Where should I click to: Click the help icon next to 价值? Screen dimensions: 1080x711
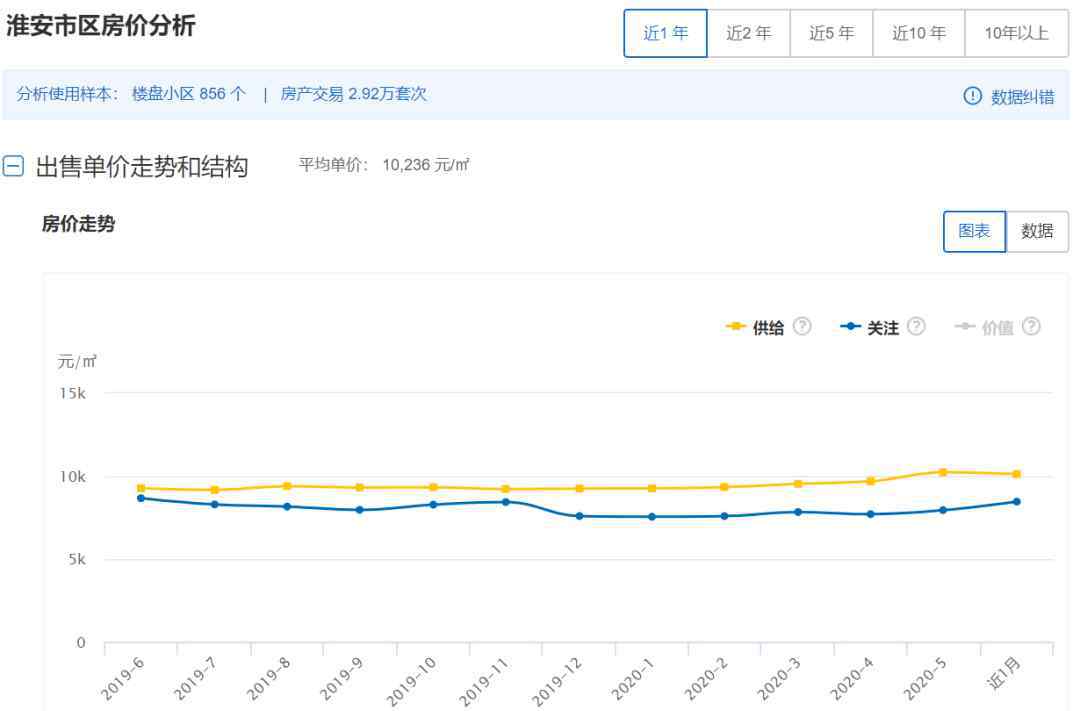[x=1032, y=327]
